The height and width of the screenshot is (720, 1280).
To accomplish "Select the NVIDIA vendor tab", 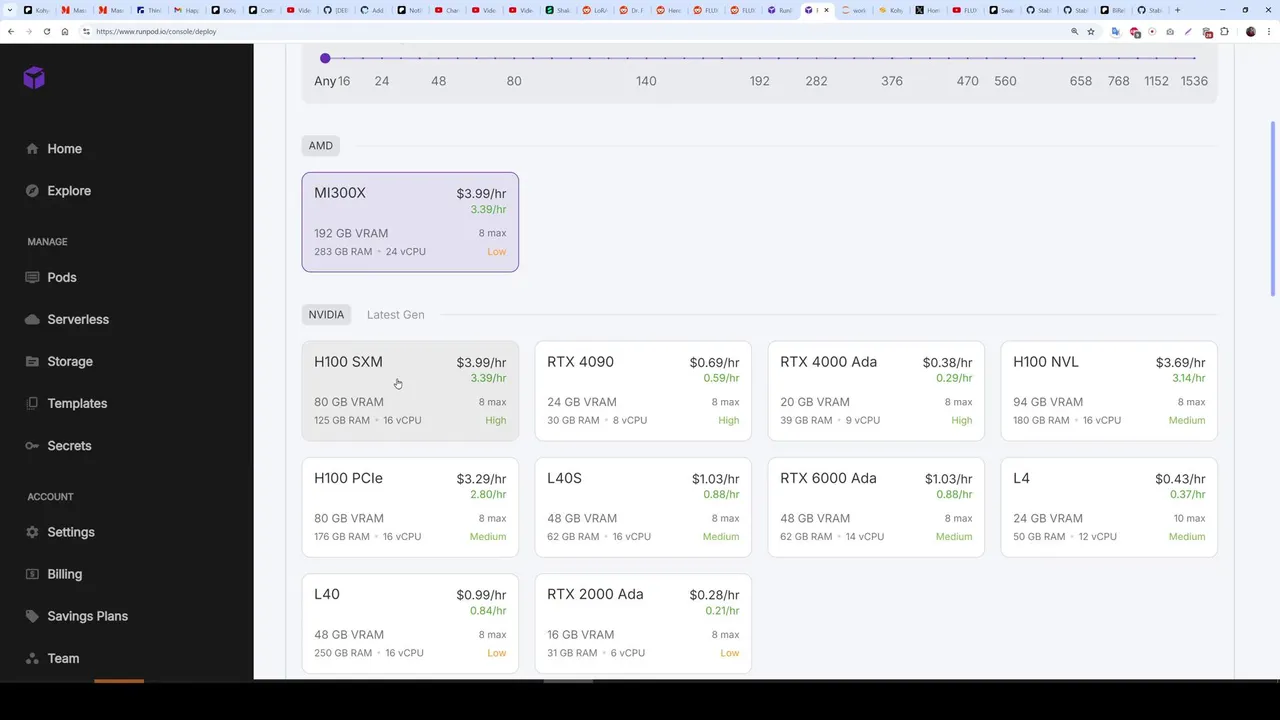I will [326, 314].
